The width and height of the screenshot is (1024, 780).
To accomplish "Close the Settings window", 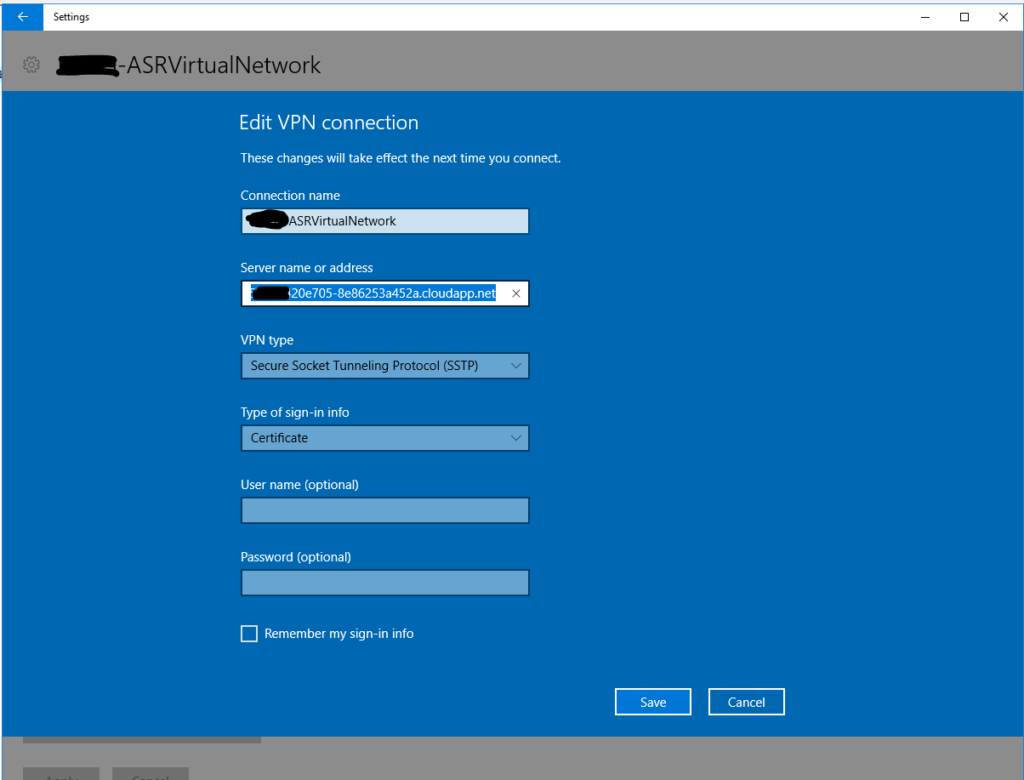I will (x=1001, y=16).
